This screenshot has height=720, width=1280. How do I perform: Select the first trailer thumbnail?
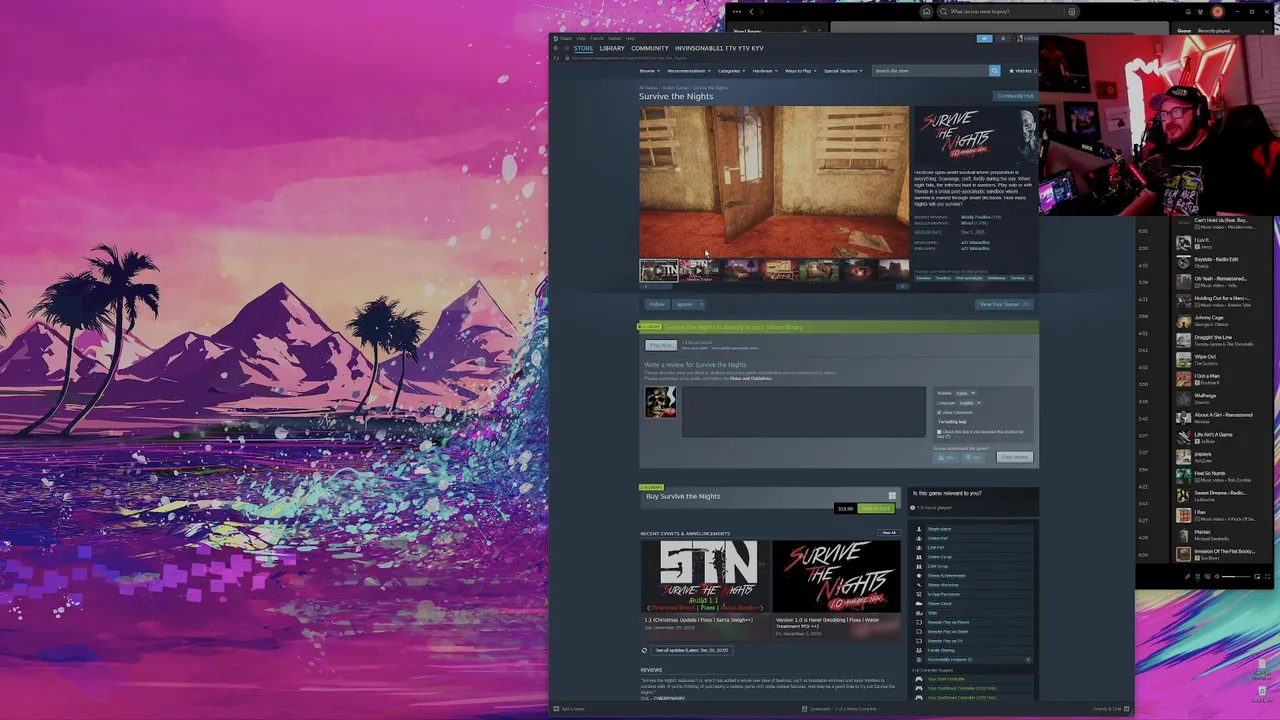tap(659, 270)
